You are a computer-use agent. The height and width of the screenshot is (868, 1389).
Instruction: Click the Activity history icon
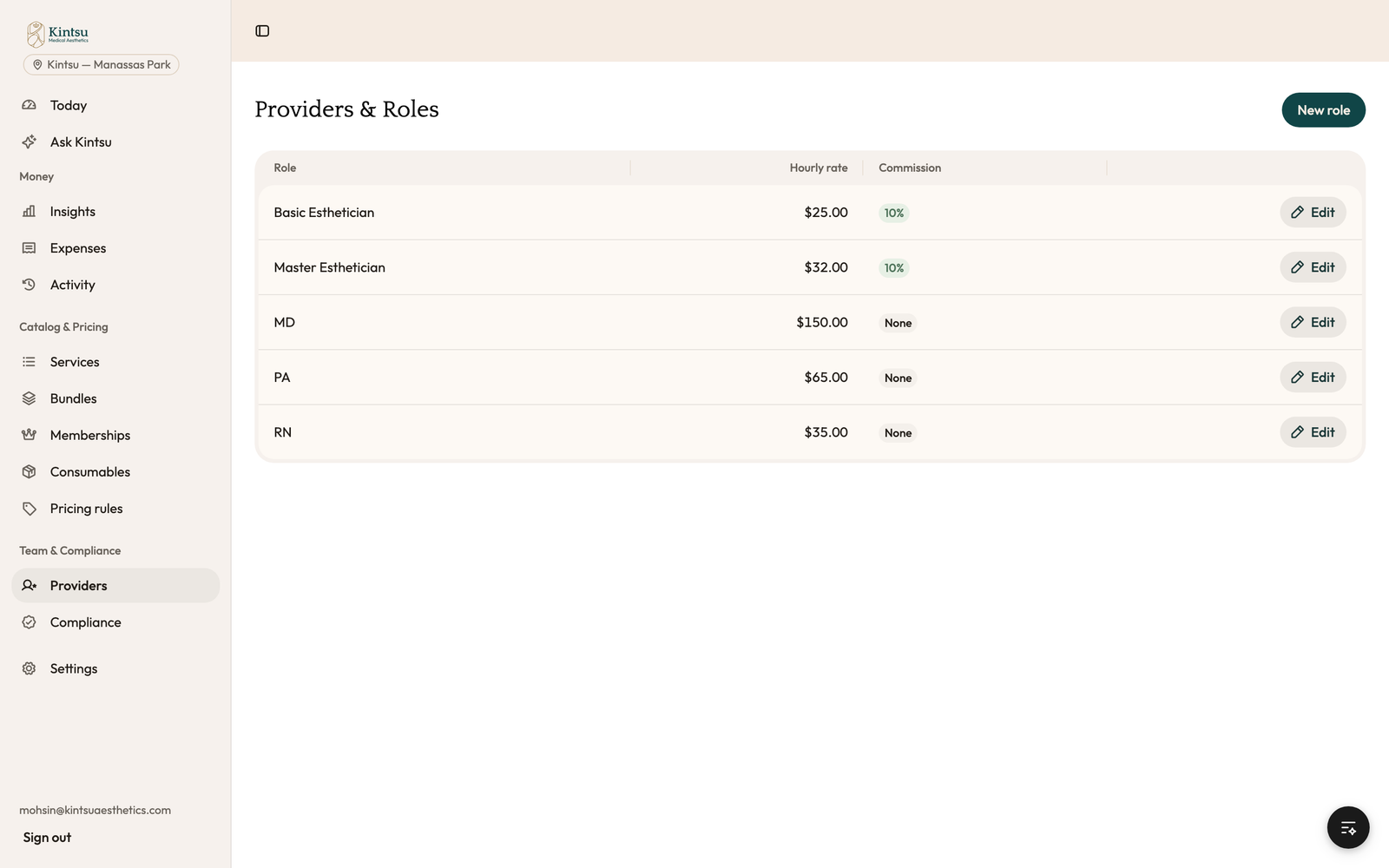click(x=30, y=285)
